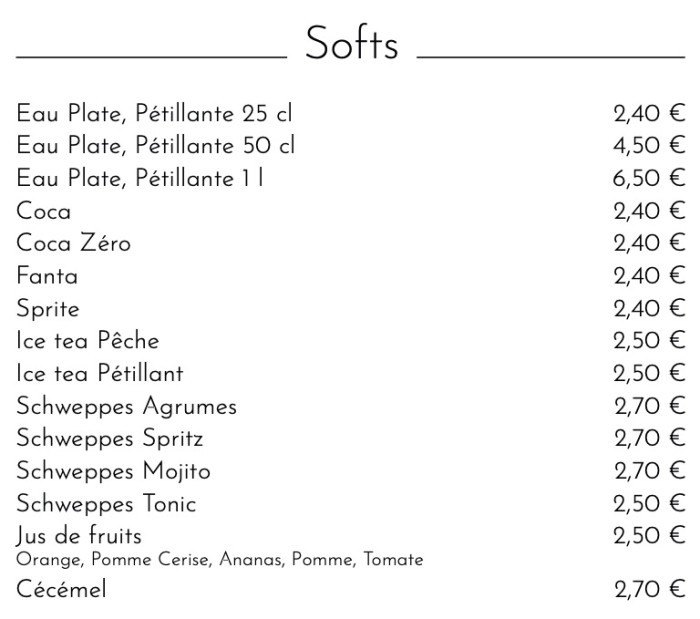Viewport: 700px width, 619px height.
Task: Click on Sprite in the menu
Action: (x=48, y=309)
